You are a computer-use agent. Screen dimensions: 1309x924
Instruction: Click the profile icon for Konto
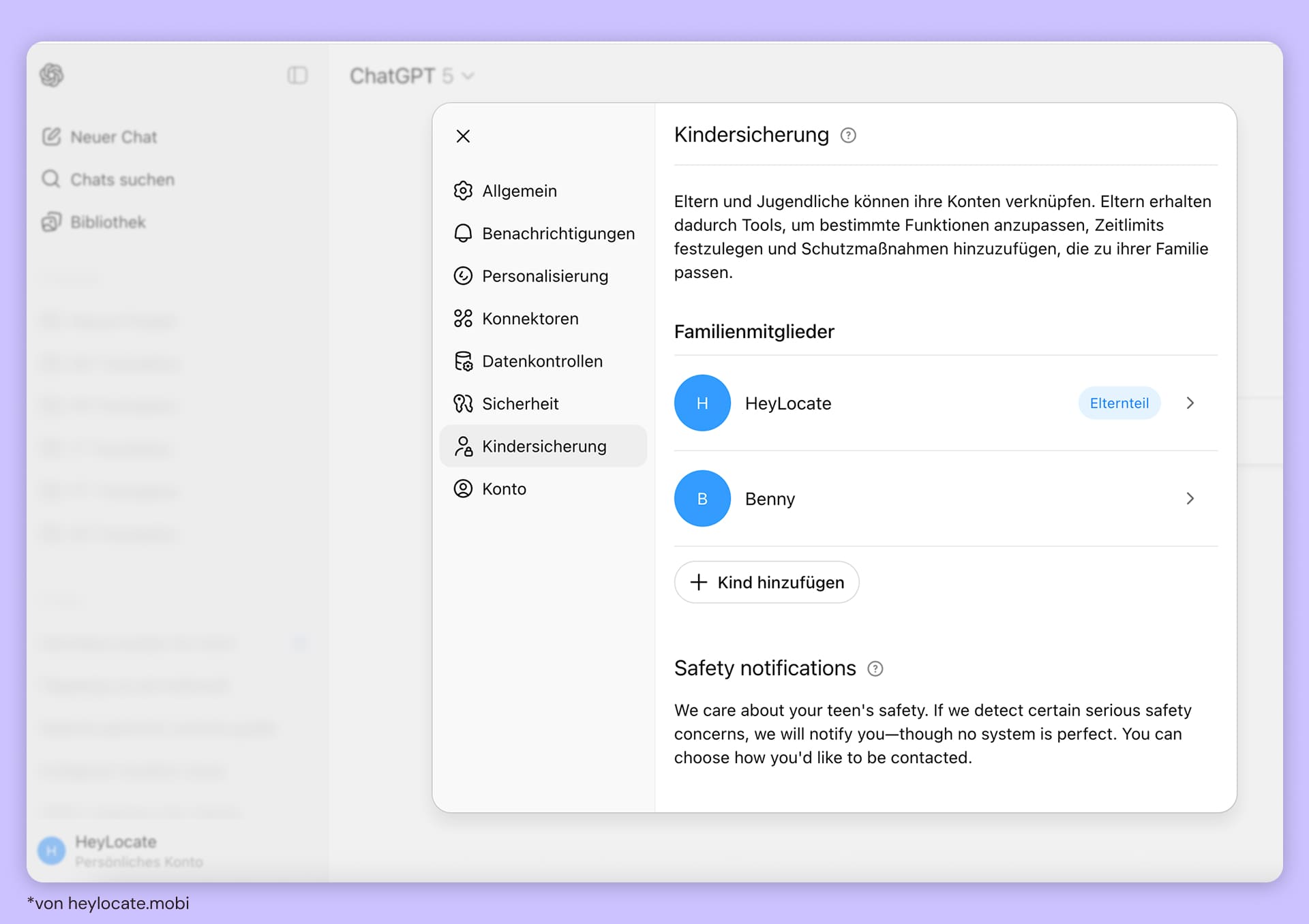(x=463, y=489)
